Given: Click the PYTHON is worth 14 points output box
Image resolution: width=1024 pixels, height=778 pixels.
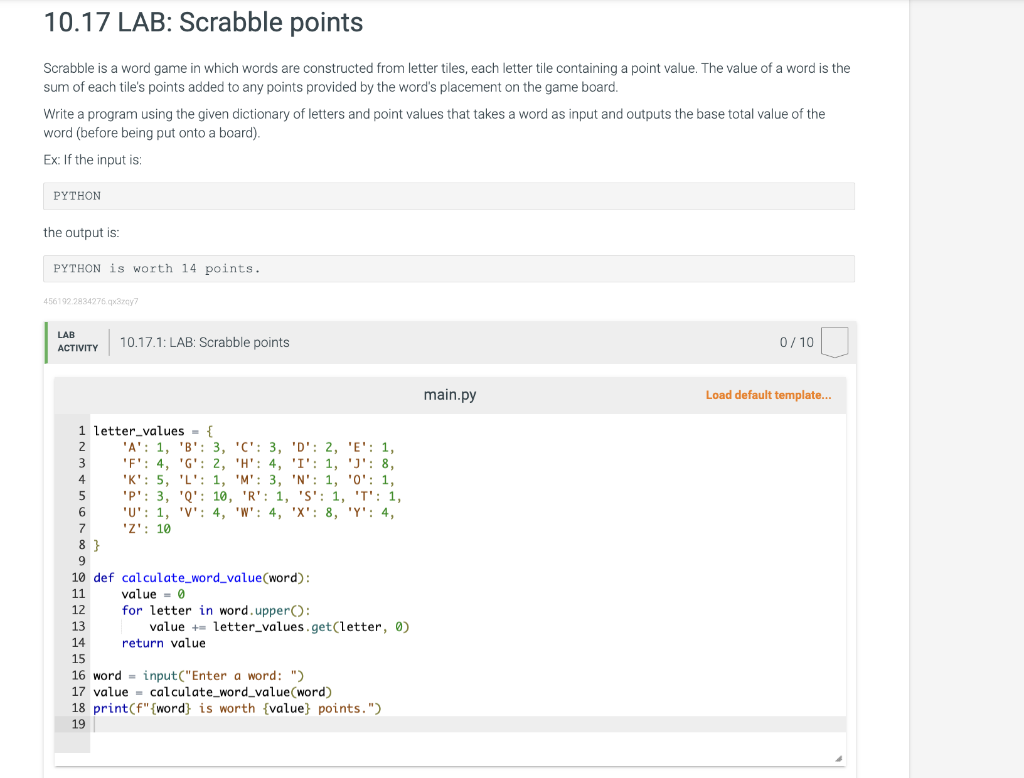Looking at the screenshot, I should point(448,268).
